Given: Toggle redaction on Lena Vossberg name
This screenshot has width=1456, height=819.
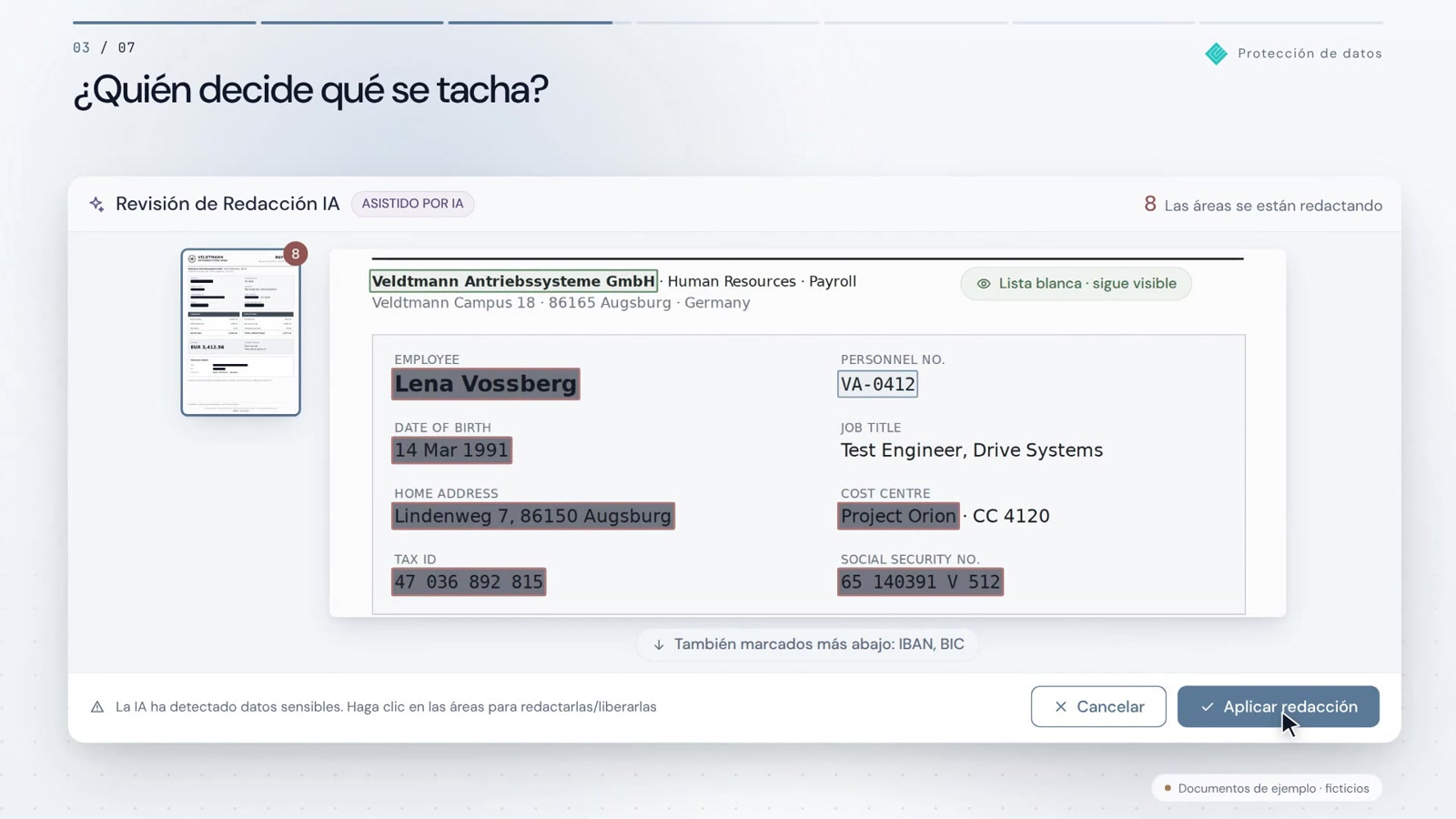Looking at the screenshot, I should [486, 384].
